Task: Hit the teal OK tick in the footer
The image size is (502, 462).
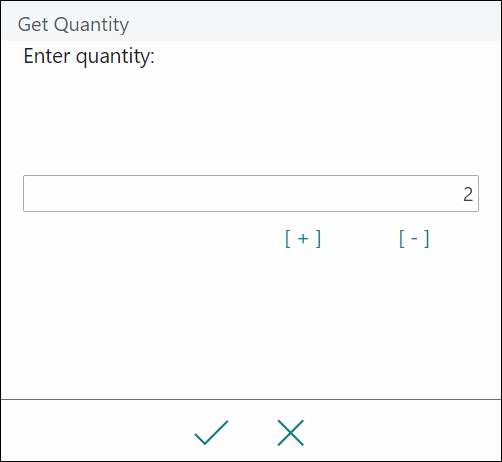Action: 211,433
